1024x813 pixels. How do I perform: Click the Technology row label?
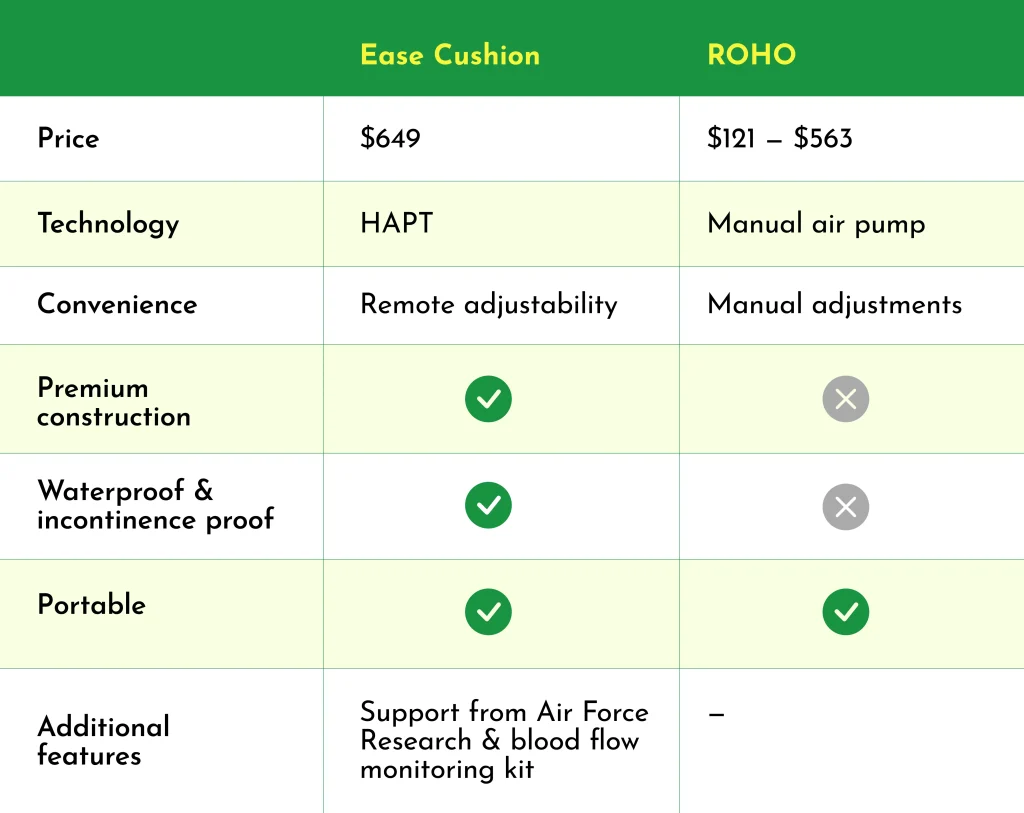[x=108, y=224]
